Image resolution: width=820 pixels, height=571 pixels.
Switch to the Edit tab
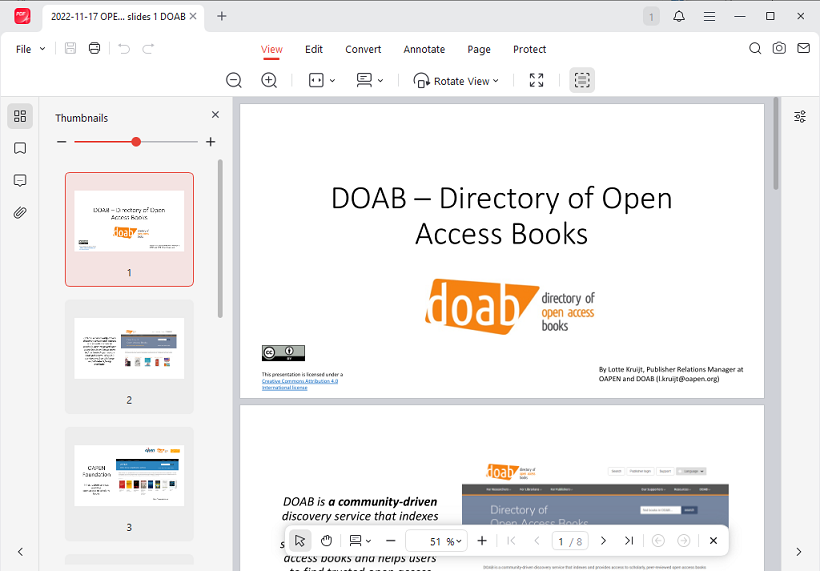pos(314,49)
